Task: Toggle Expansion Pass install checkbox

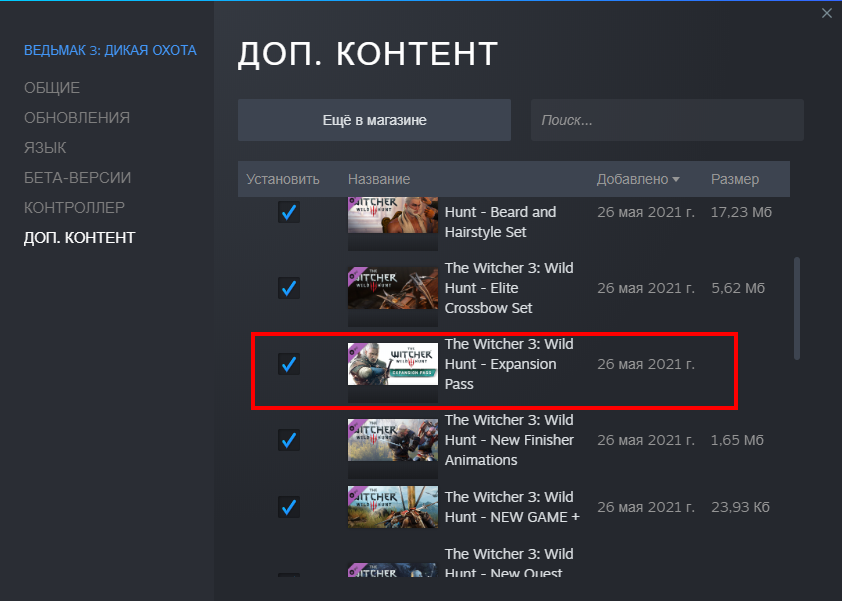Action: (289, 364)
